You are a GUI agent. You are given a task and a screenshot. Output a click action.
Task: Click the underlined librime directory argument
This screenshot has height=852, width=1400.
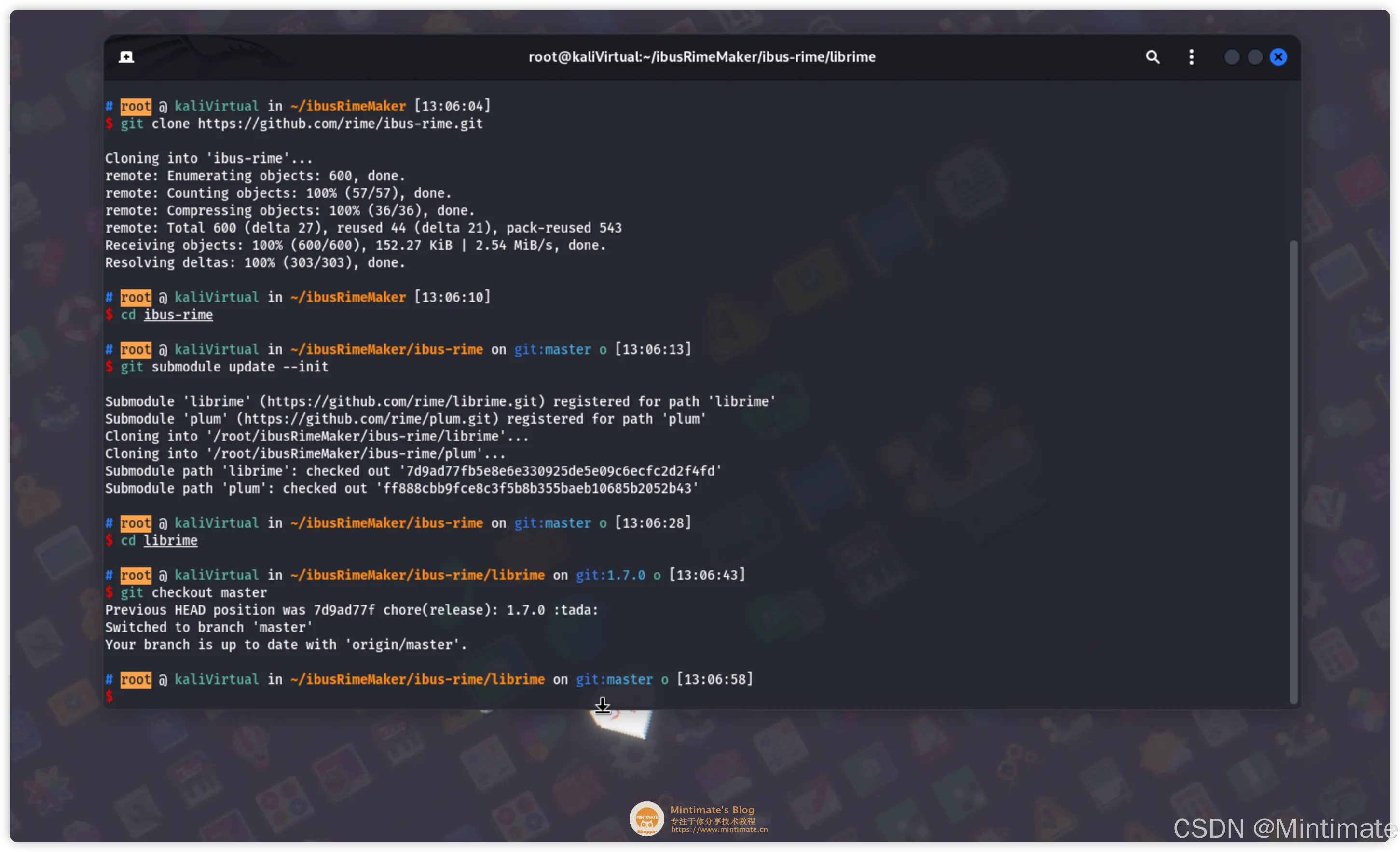170,540
